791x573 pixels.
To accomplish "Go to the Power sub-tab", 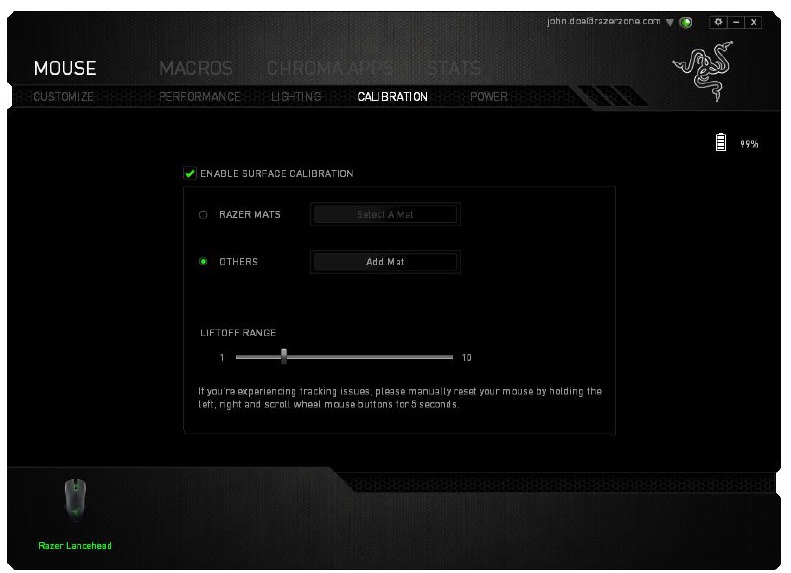I will coord(489,97).
